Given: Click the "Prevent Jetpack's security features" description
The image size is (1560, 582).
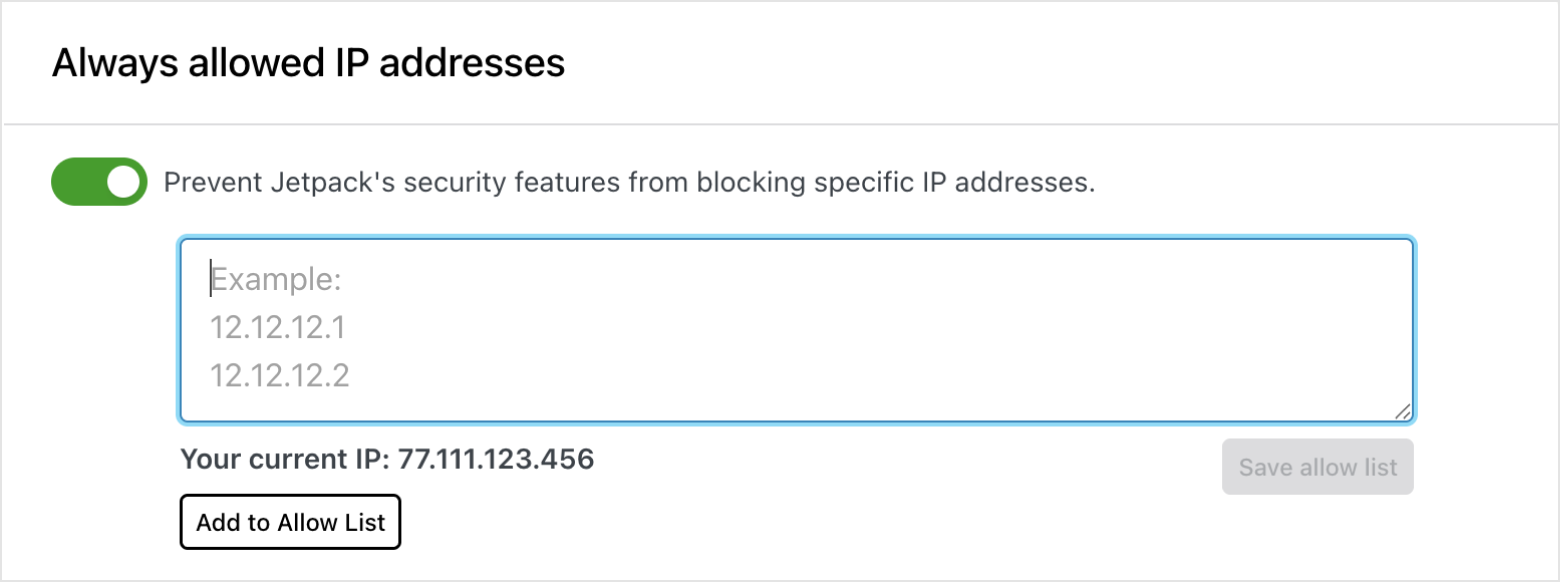Looking at the screenshot, I should tap(629, 183).
